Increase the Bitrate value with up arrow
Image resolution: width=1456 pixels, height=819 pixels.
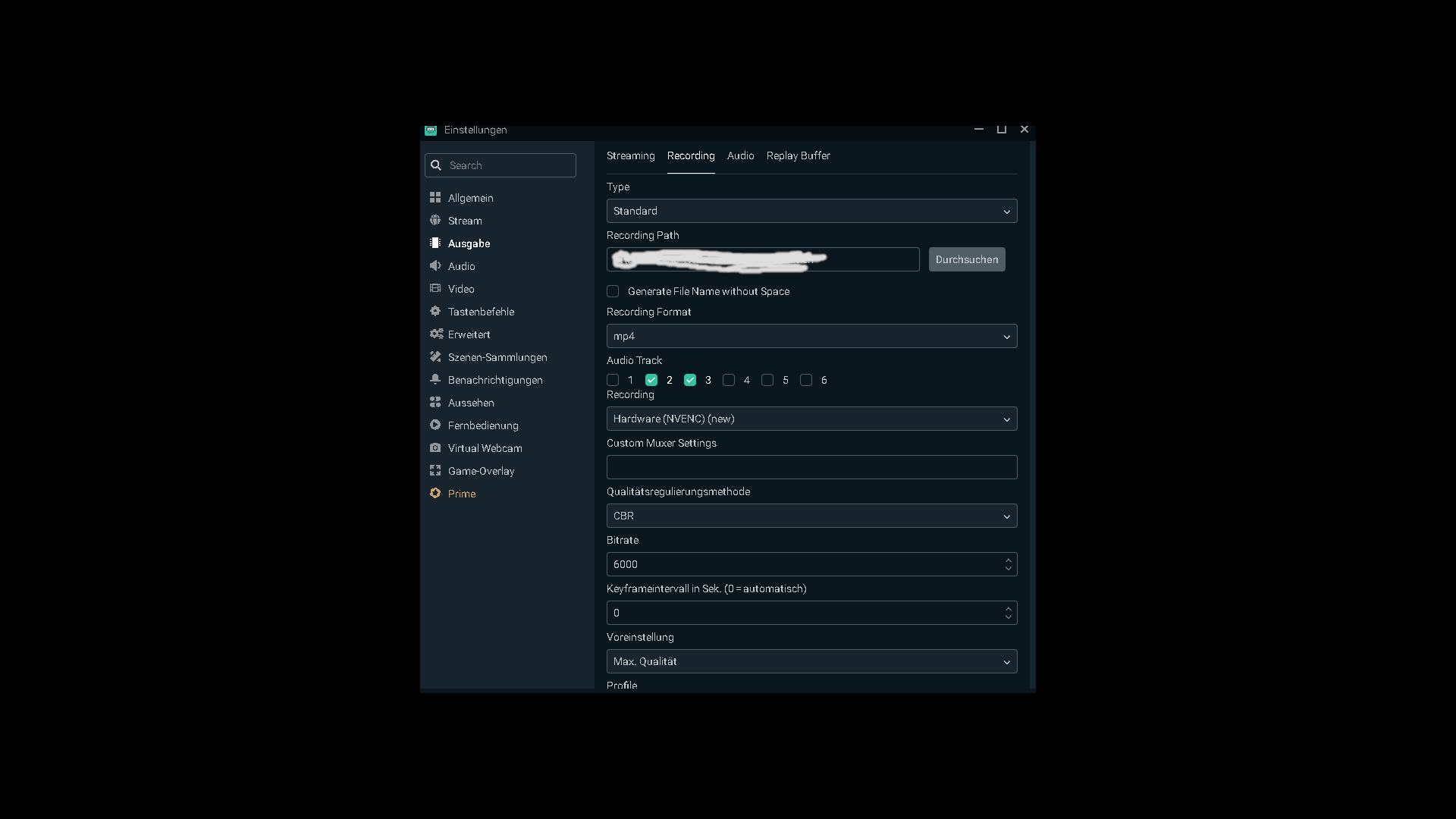(x=1008, y=560)
